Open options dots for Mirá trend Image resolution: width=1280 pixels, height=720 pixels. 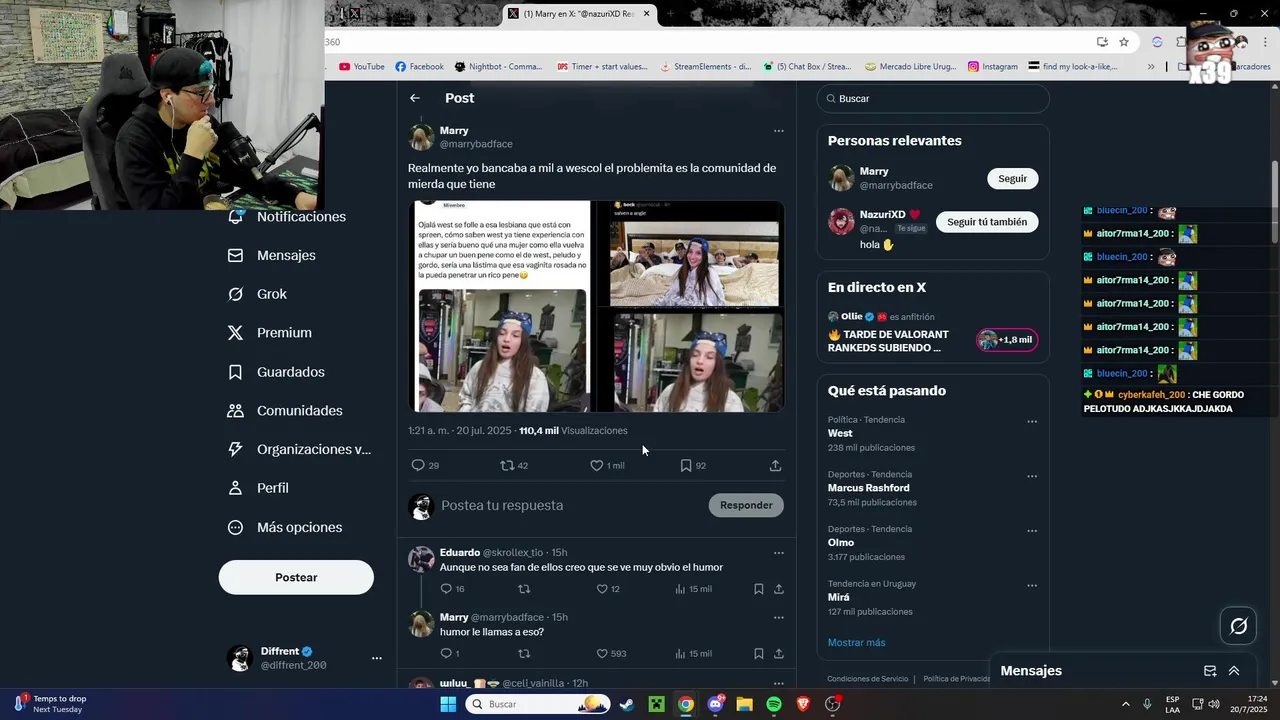(1031, 586)
